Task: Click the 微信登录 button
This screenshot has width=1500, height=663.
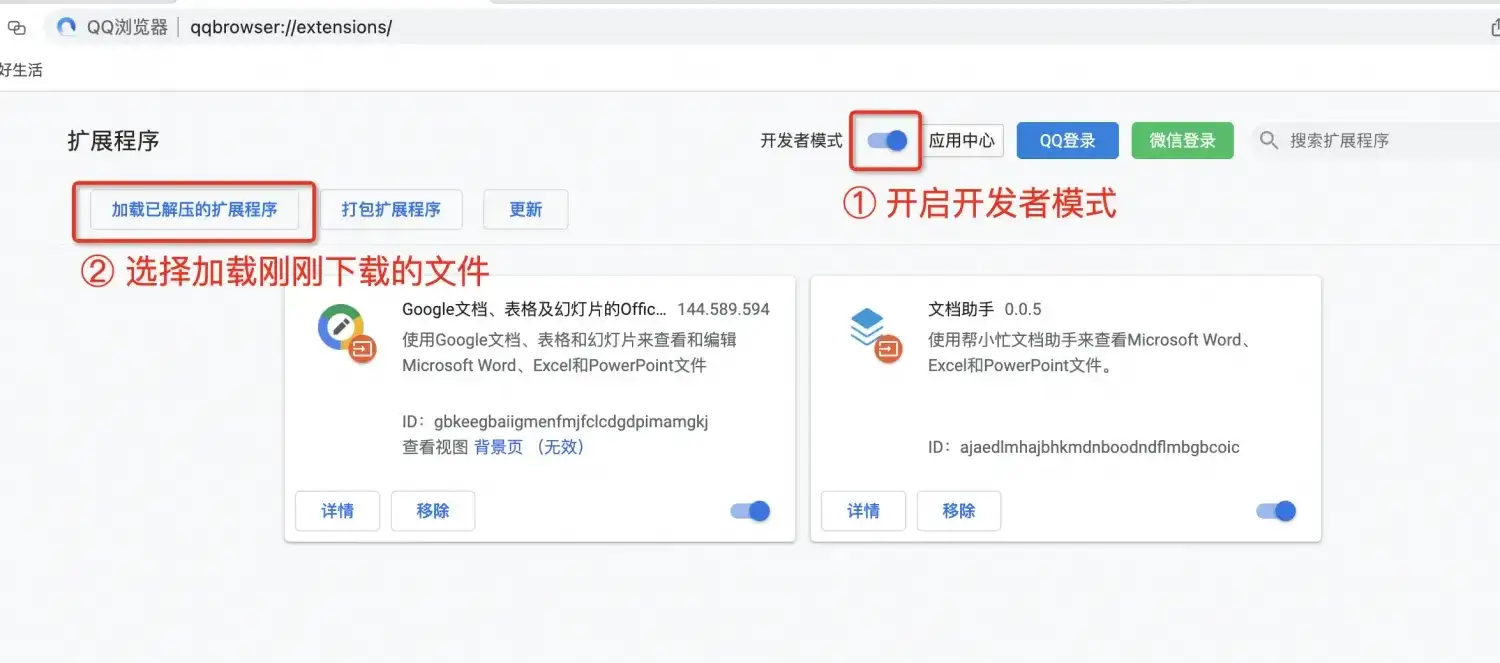Action: [1182, 140]
